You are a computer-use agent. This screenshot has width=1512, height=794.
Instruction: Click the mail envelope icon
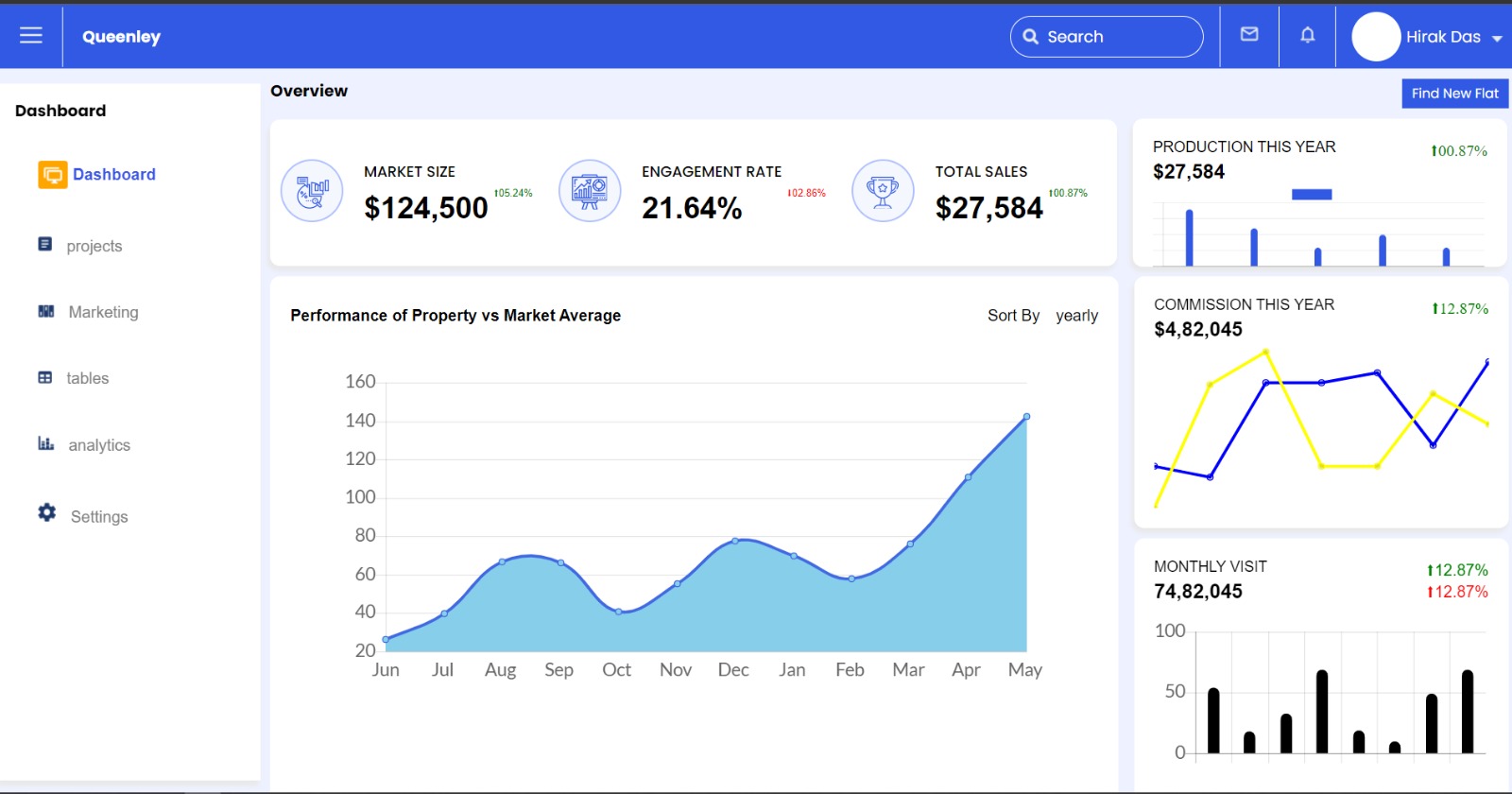coord(1249,35)
